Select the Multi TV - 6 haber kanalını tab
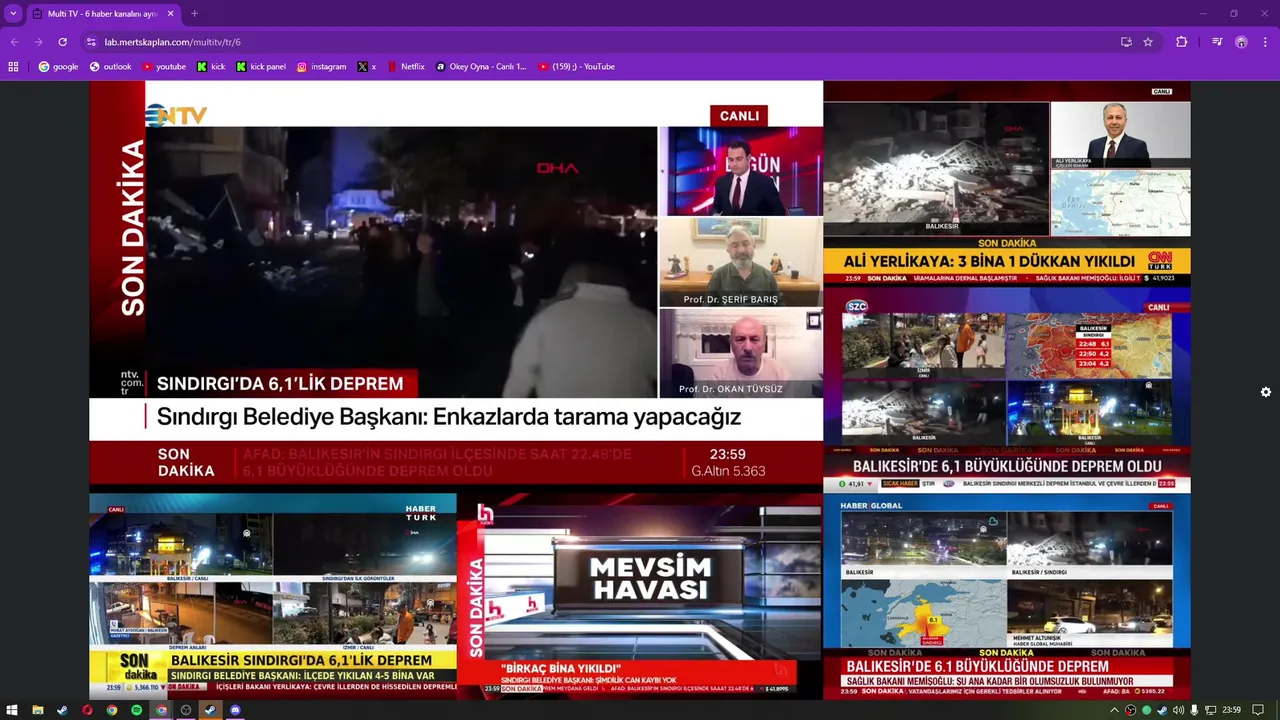Image resolution: width=1280 pixels, height=720 pixels. coord(103,14)
